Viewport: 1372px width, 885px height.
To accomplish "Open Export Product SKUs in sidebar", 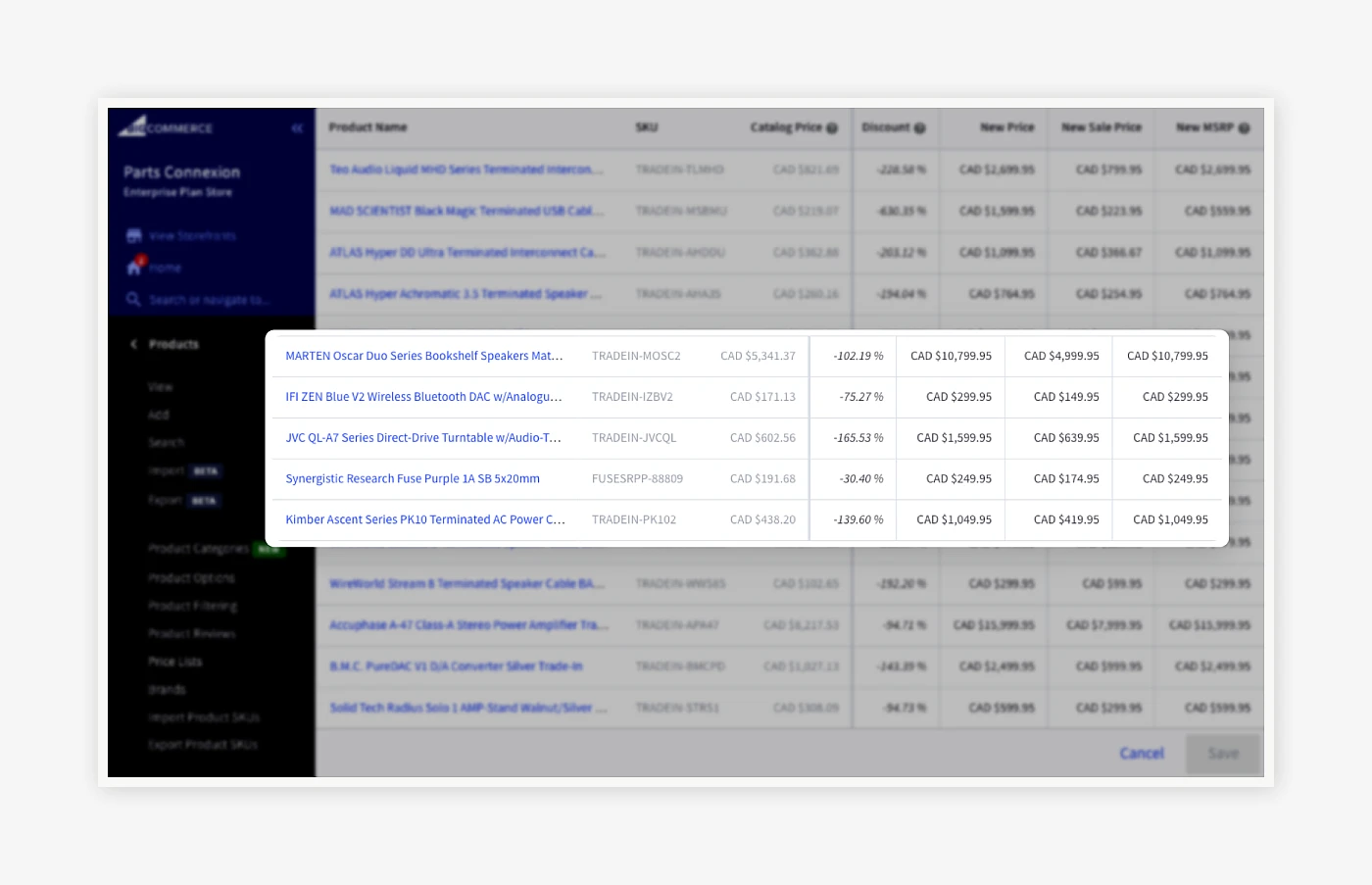I will click(203, 745).
